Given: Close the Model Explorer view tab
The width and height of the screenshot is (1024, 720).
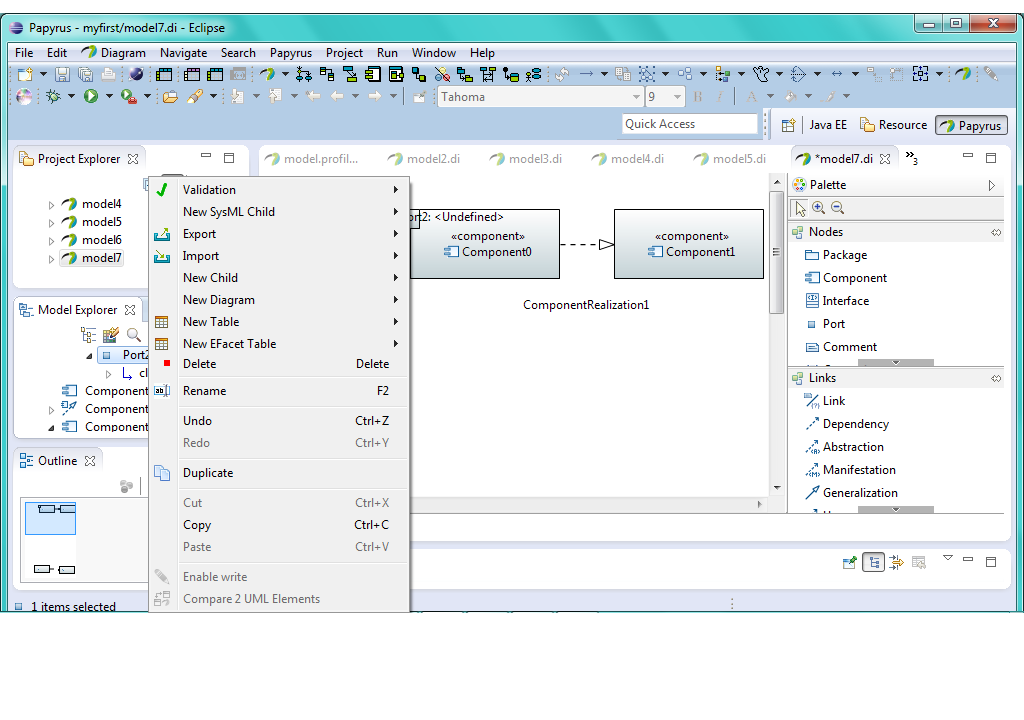Looking at the screenshot, I should [130, 310].
